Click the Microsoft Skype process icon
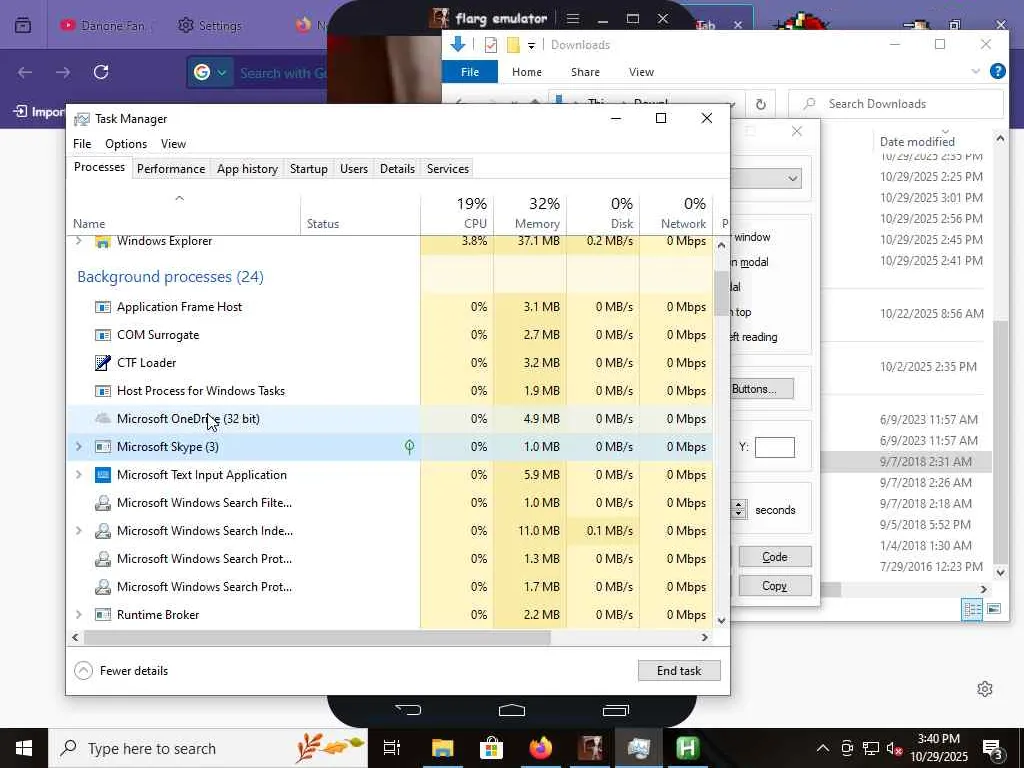The width and height of the screenshot is (1024, 768). [103, 447]
